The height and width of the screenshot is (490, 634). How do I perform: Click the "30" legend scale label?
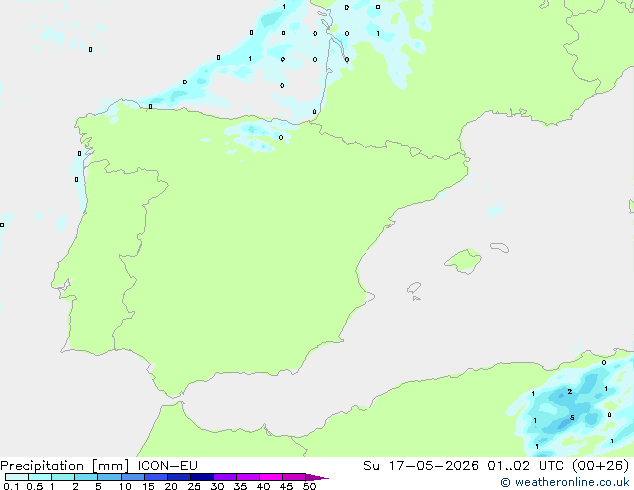[x=217, y=486]
